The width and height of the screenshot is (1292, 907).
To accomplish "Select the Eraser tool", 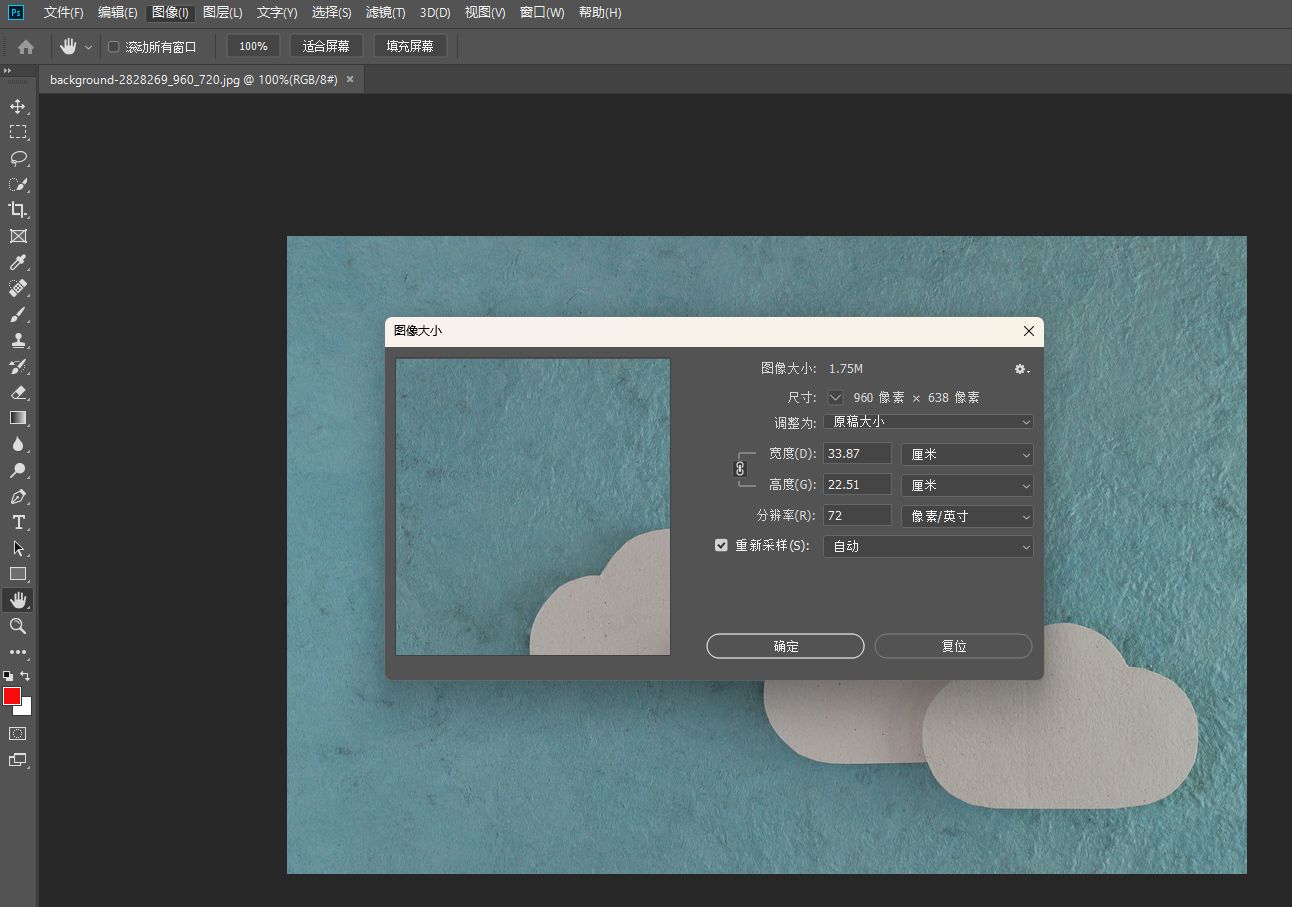I will pyautogui.click(x=18, y=393).
